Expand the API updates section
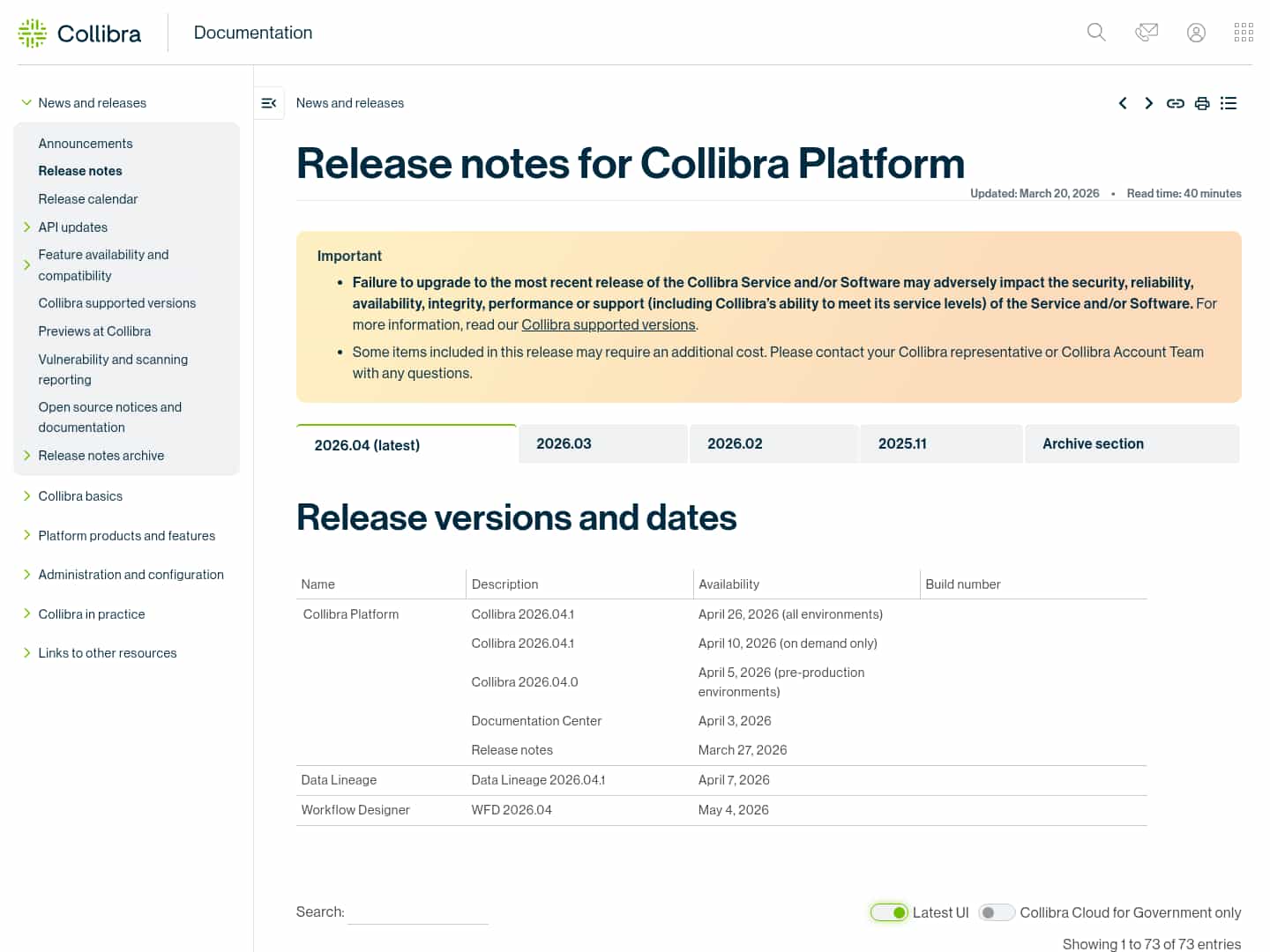1270x952 pixels. coord(26,227)
